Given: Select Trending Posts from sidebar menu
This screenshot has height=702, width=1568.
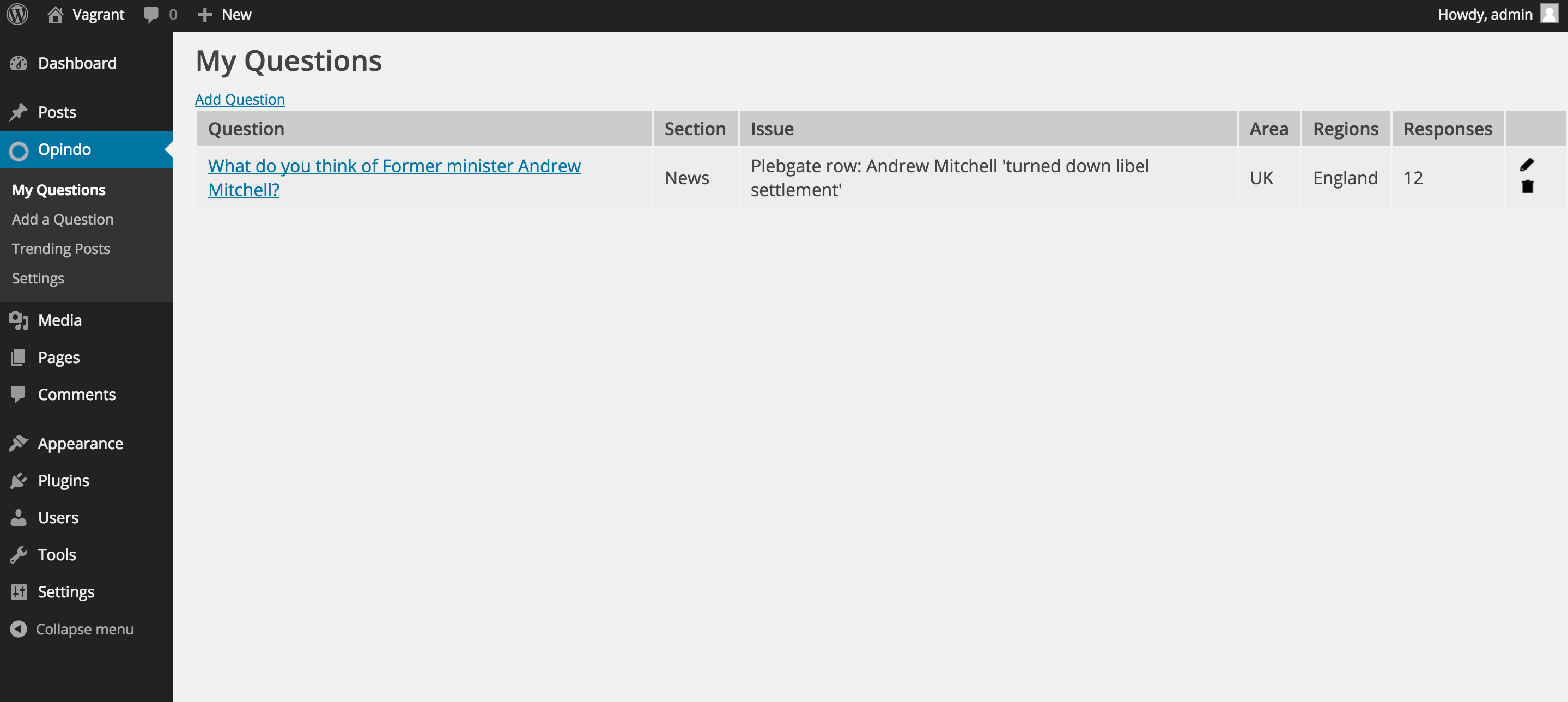Looking at the screenshot, I should tap(60, 248).
